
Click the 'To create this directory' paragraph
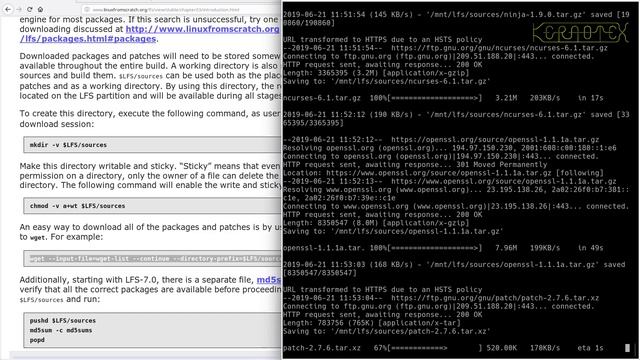click(x=150, y=118)
